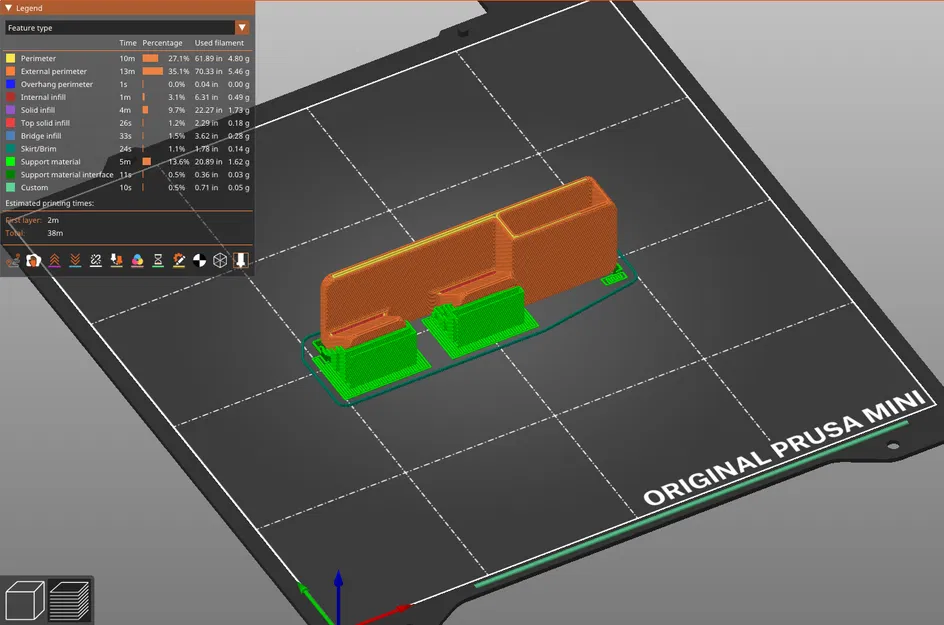944x625 pixels.
Task: Toggle Deretractions visibility icon
Action: coord(75,260)
